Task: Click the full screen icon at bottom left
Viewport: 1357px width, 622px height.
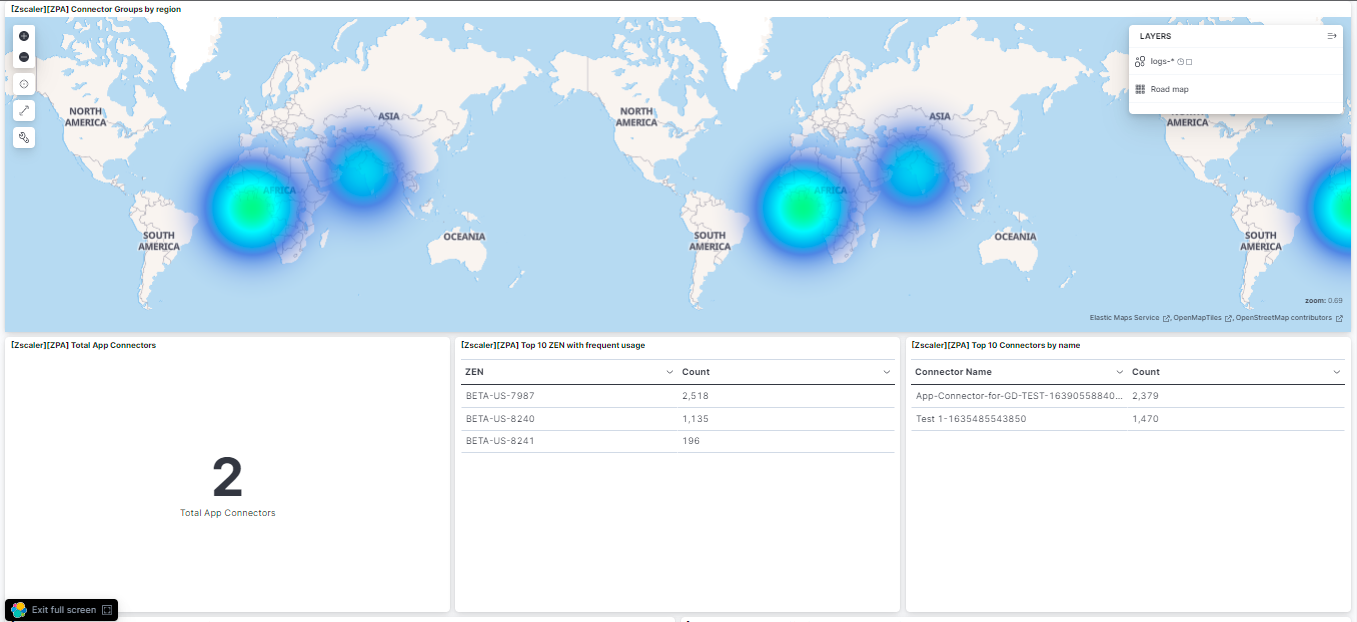Action: click(107, 610)
